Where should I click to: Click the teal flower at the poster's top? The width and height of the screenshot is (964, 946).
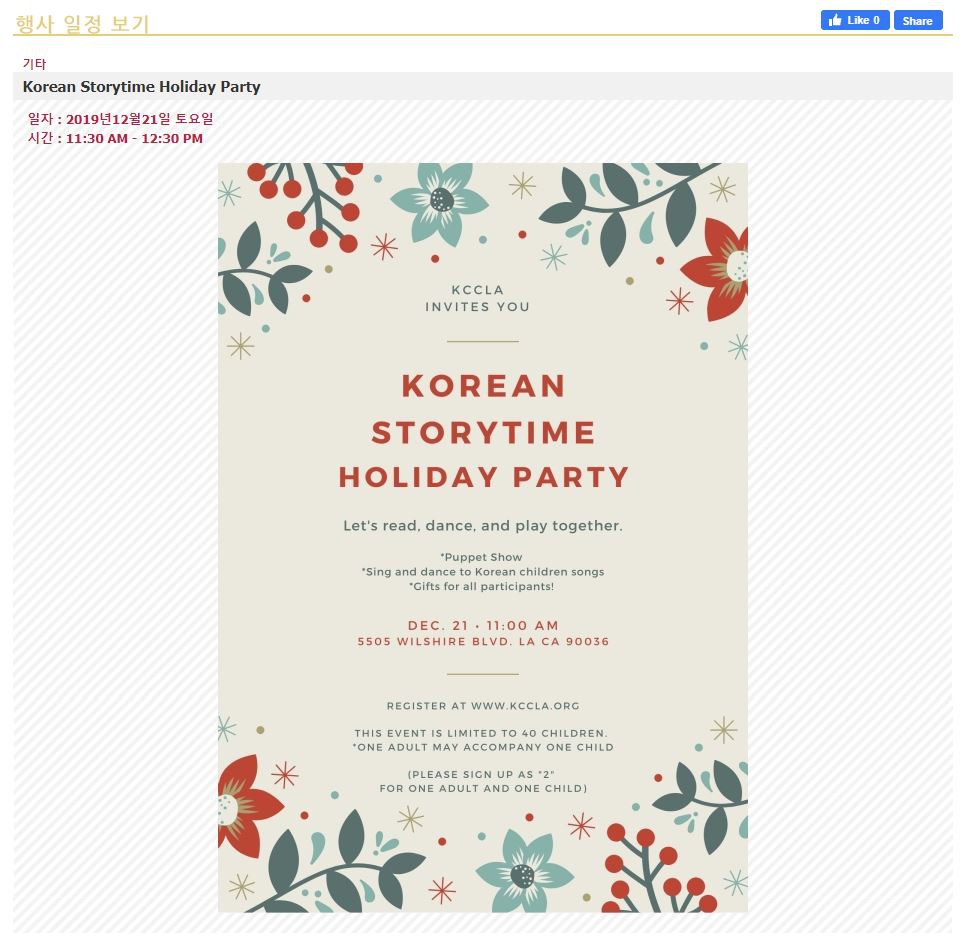(439, 201)
